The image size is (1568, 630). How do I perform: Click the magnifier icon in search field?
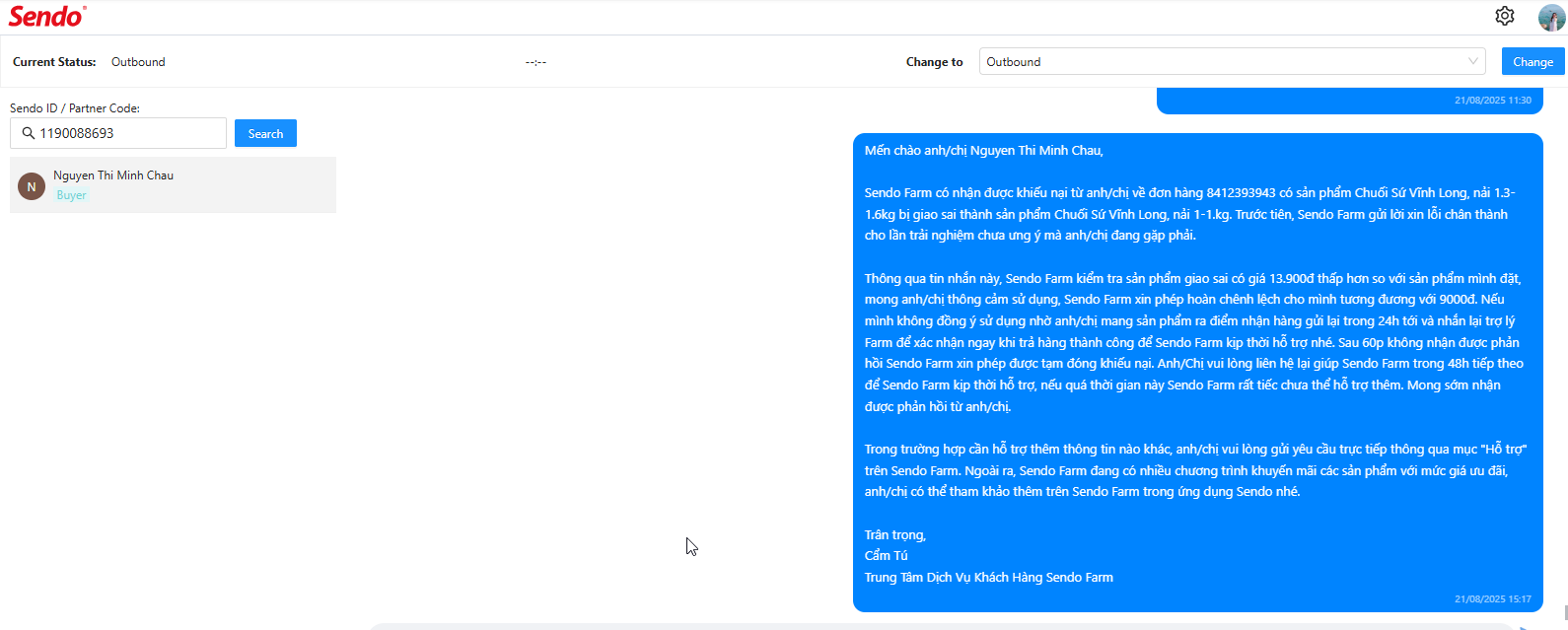click(29, 133)
